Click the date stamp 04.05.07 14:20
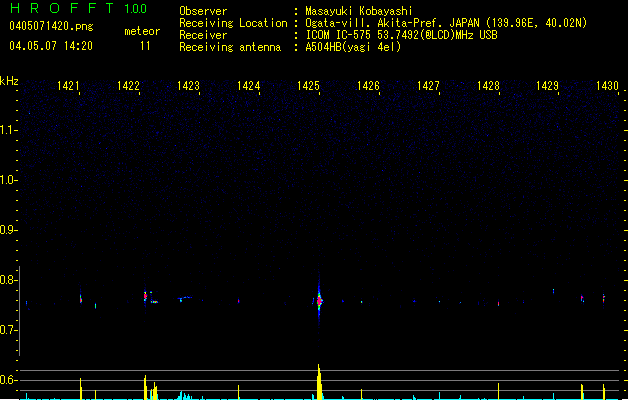The width and height of the screenshot is (629, 400). click(51, 46)
